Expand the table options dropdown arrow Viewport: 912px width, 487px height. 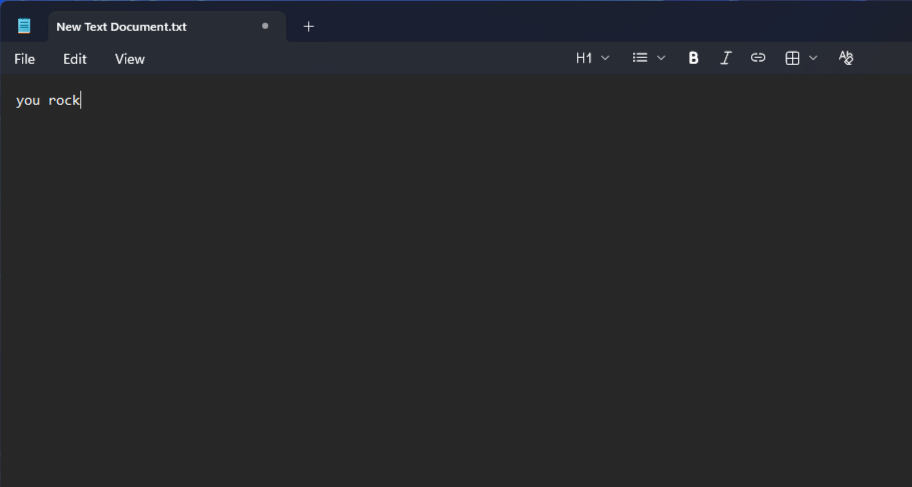coord(813,58)
